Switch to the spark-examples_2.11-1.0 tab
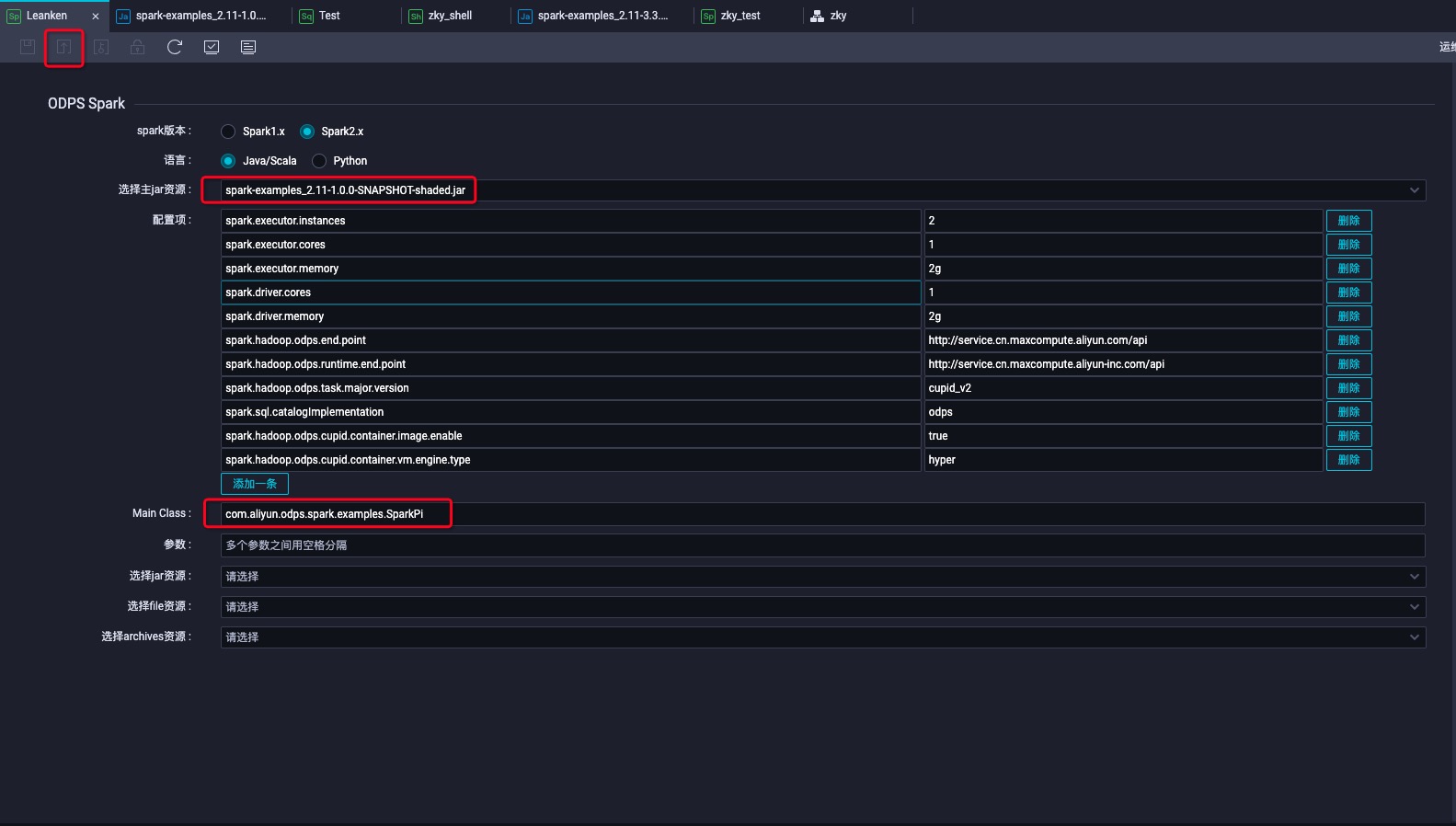The width and height of the screenshot is (1456, 826). tap(201, 16)
